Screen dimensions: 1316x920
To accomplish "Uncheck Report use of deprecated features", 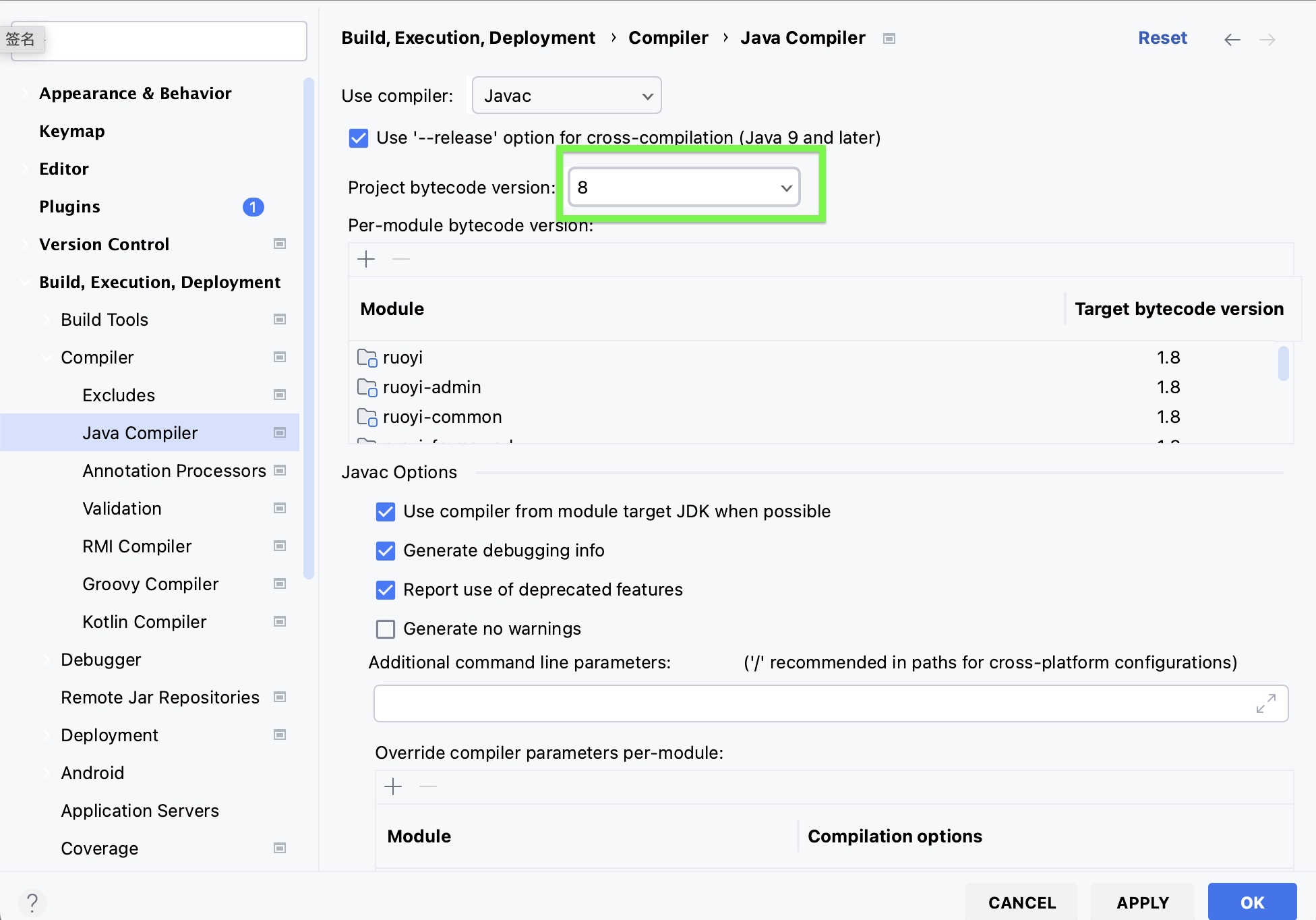I will 386,590.
